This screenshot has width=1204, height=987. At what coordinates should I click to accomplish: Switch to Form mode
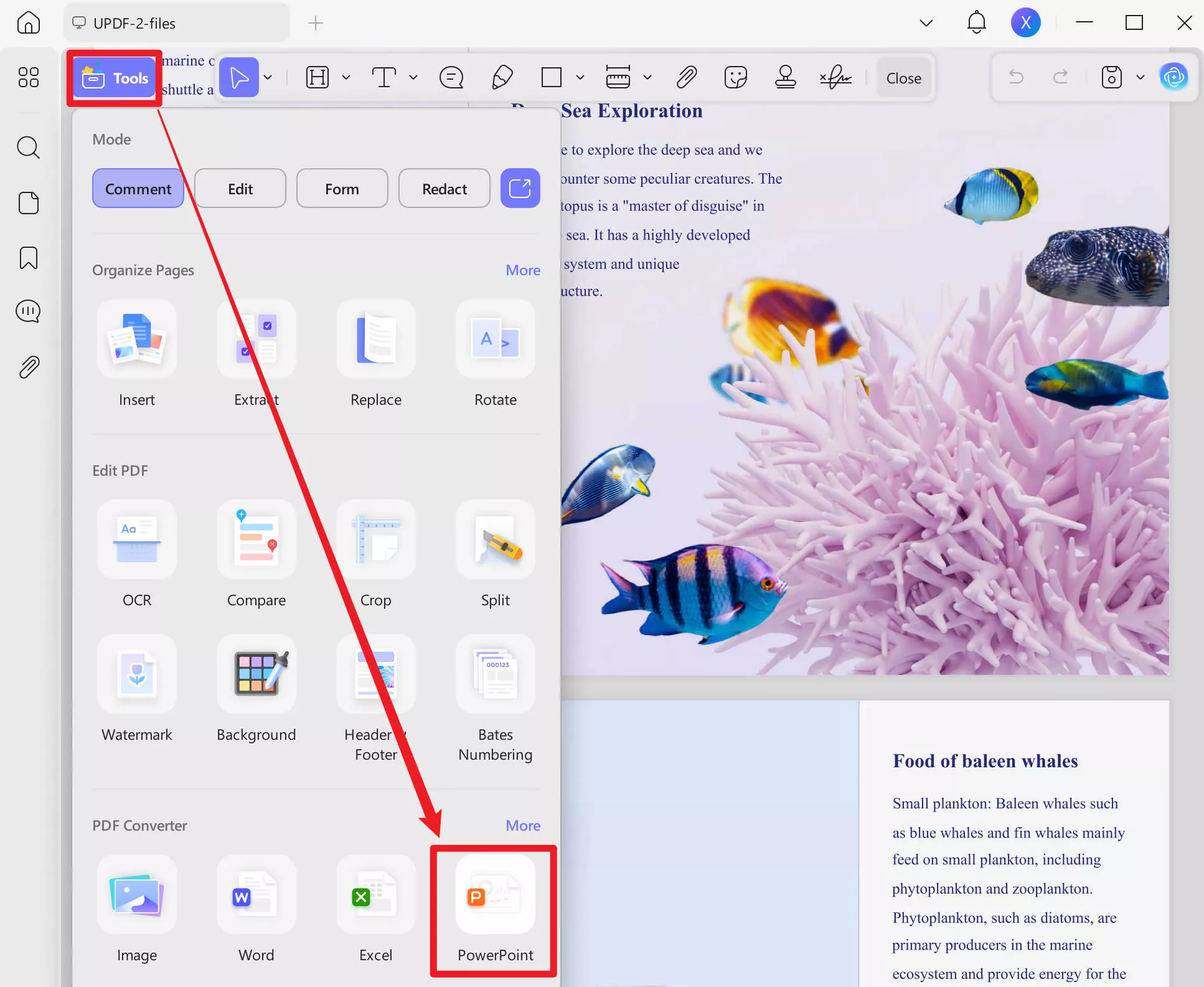(342, 189)
